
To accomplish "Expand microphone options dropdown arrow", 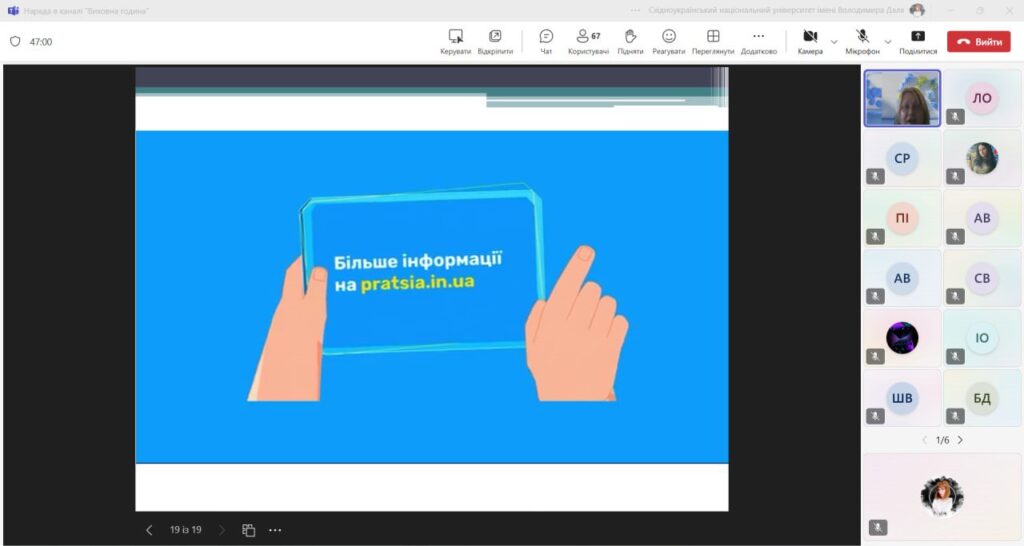I will [x=889, y=42].
